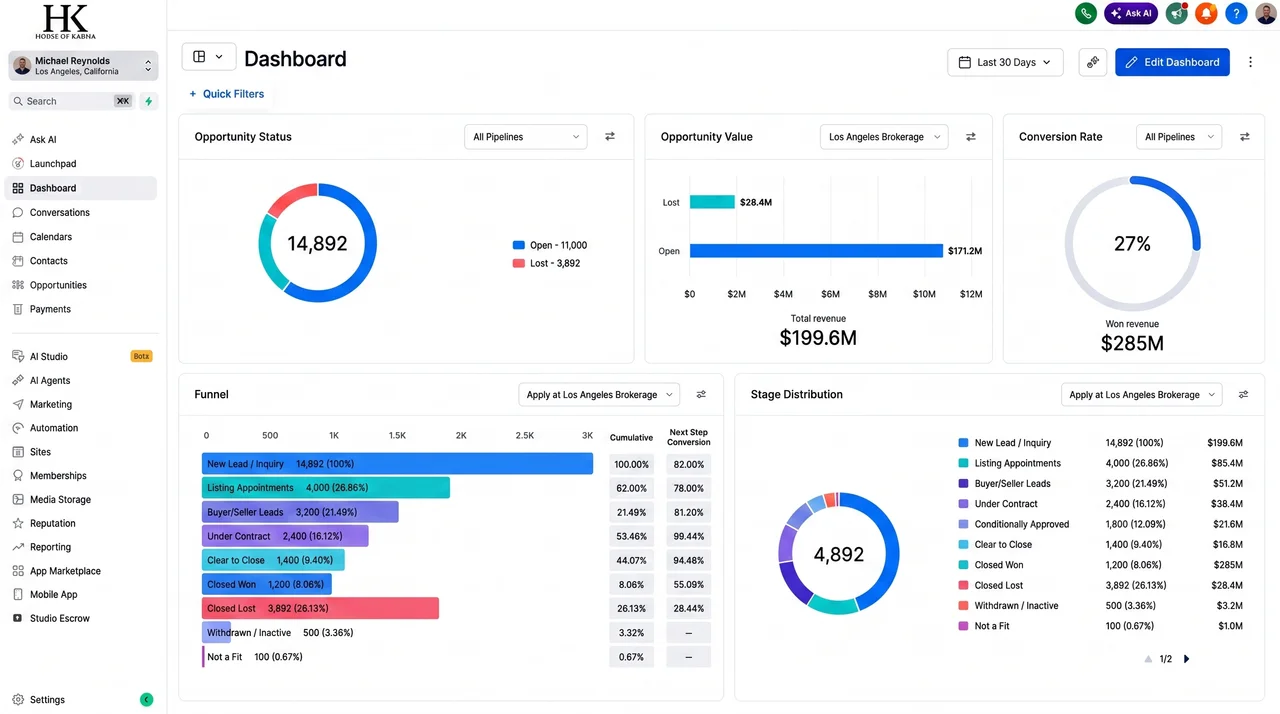Open Stage Distribution widget filter settings icon

click(1243, 395)
